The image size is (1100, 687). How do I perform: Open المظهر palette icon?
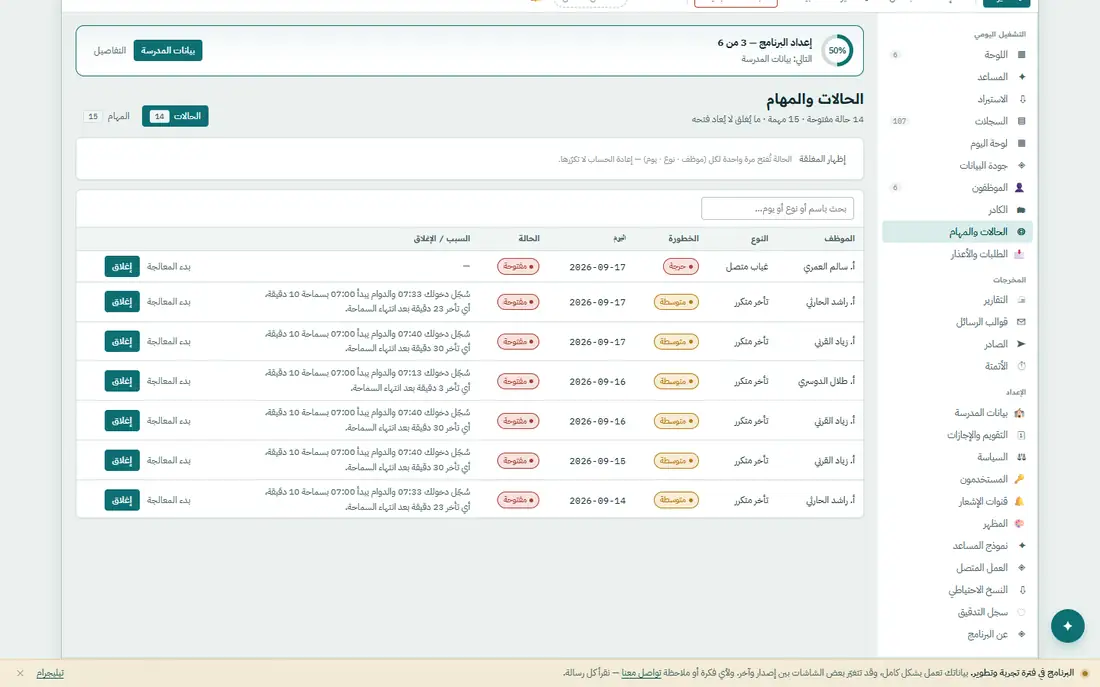[x=1019, y=523]
